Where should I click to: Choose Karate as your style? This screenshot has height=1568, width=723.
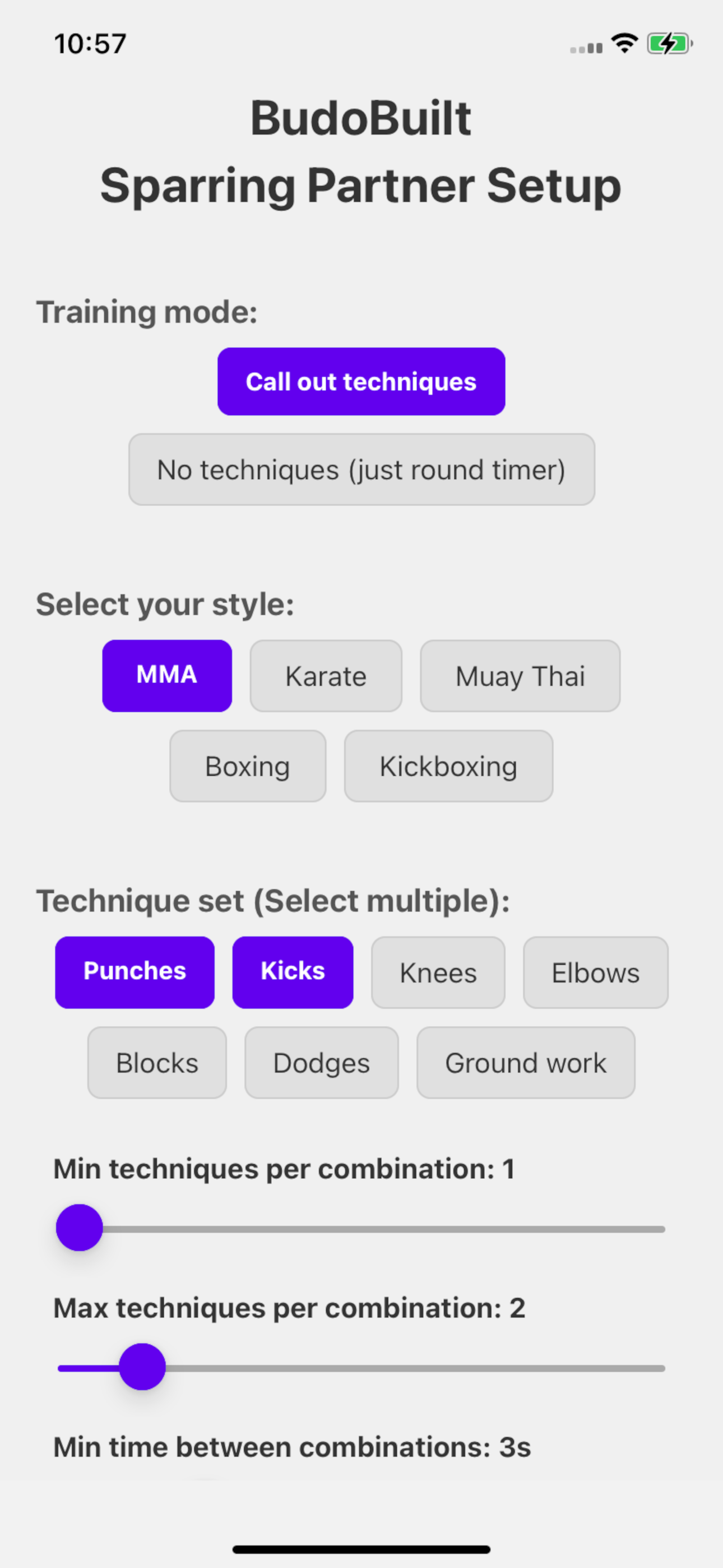pyautogui.click(x=326, y=676)
